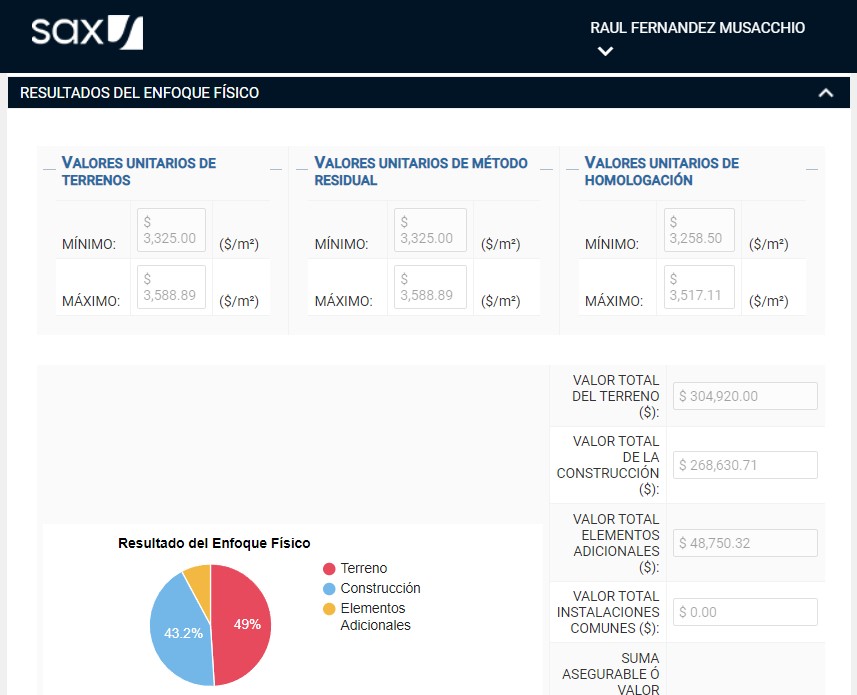This screenshot has height=695, width=857.
Task: Collapse Resultados del Enfoque Físico section
Action: point(825,93)
